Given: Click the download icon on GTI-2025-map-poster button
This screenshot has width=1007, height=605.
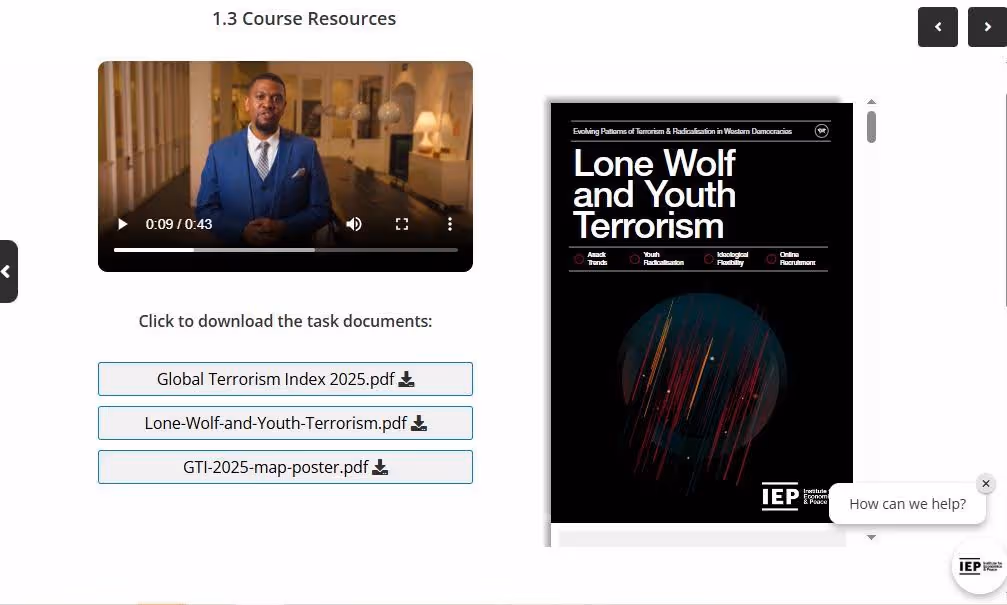Looking at the screenshot, I should click(380, 466).
